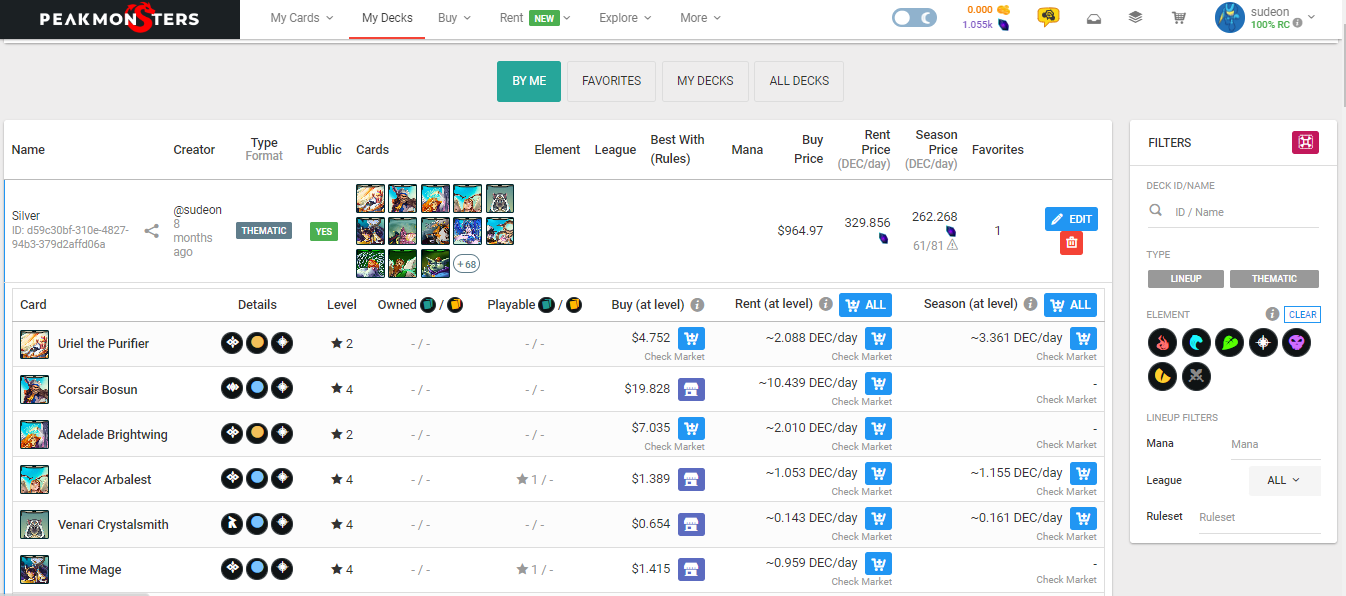Delete the Silver deck with trash icon

(1072, 242)
